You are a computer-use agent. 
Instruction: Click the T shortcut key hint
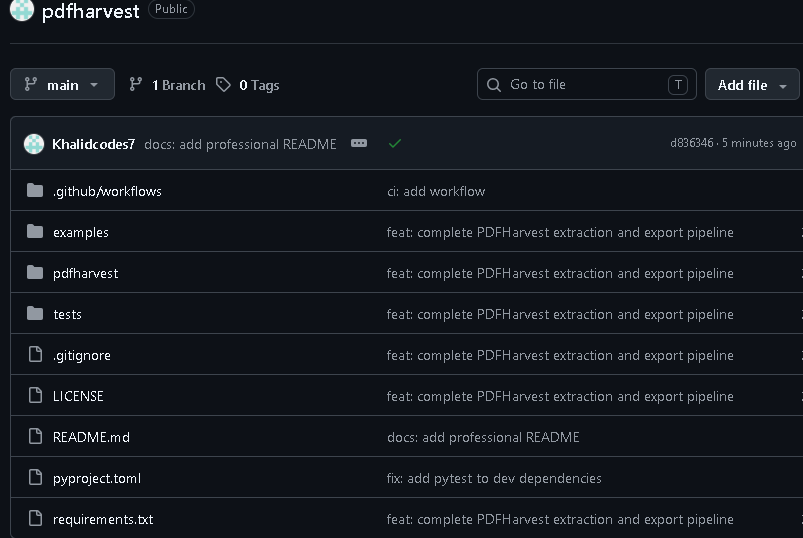click(x=678, y=85)
